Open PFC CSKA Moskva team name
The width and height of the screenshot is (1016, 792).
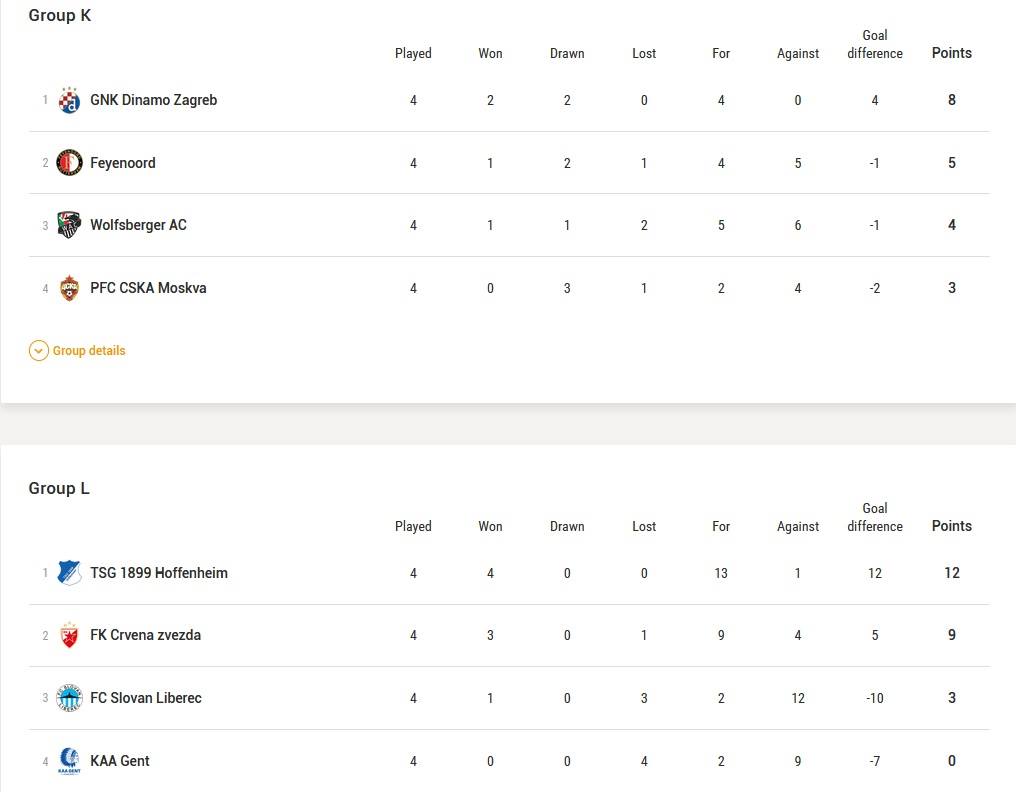click(148, 288)
